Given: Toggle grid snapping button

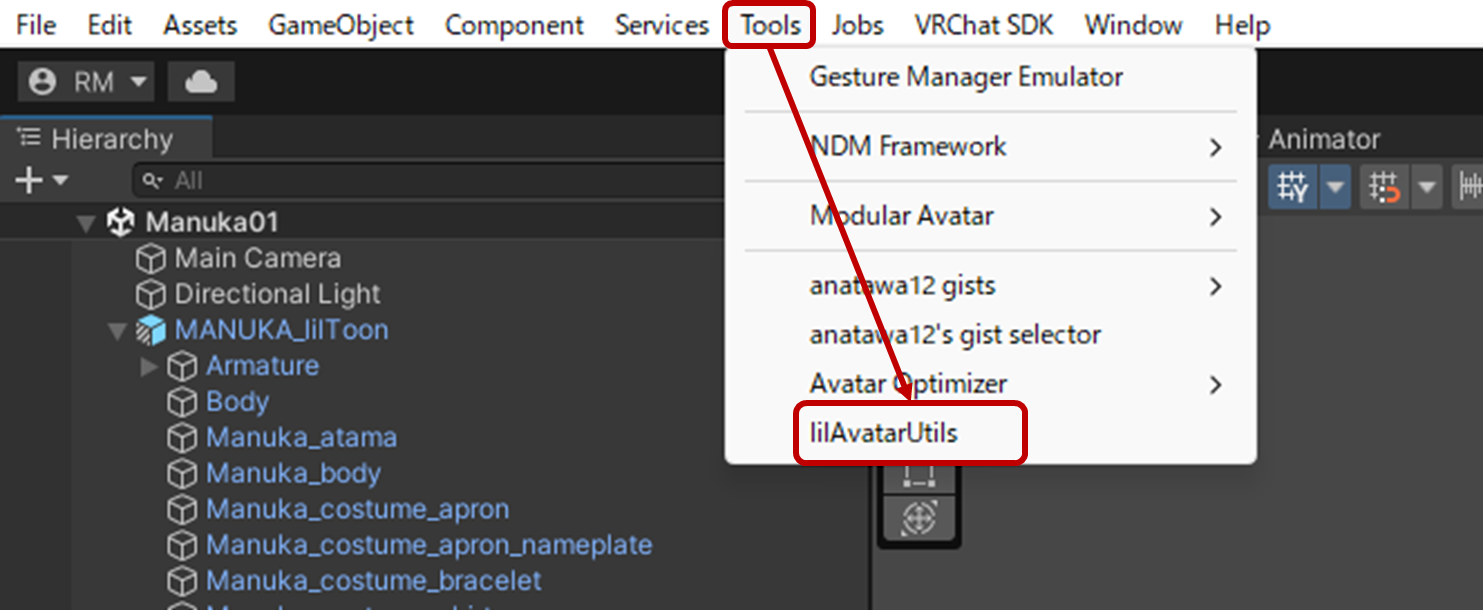Looking at the screenshot, I should pyautogui.click(x=1384, y=186).
